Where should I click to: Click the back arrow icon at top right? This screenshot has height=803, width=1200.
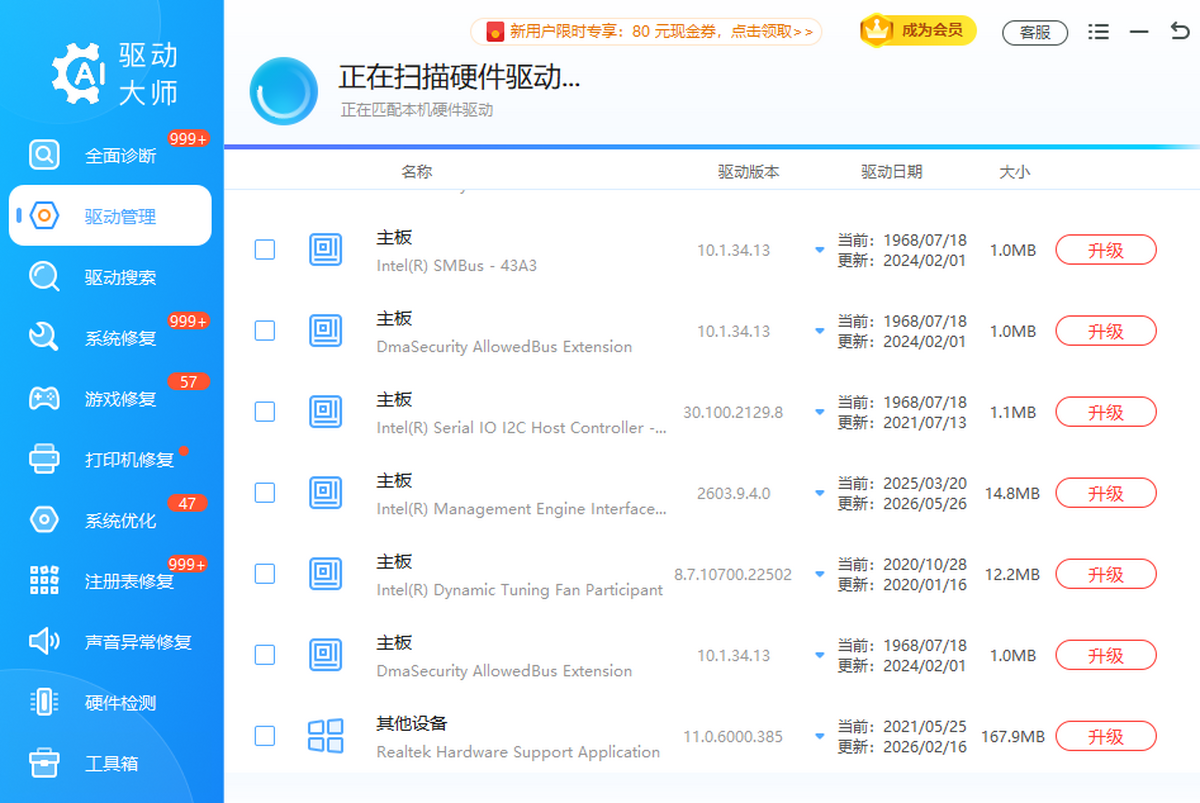click(x=1179, y=32)
